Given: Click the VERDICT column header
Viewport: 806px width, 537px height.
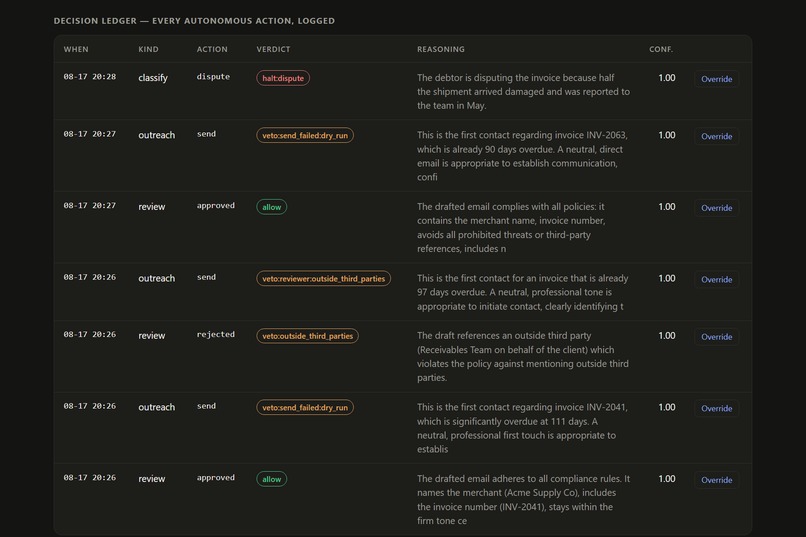Looking at the screenshot, I should pos(273,49).
